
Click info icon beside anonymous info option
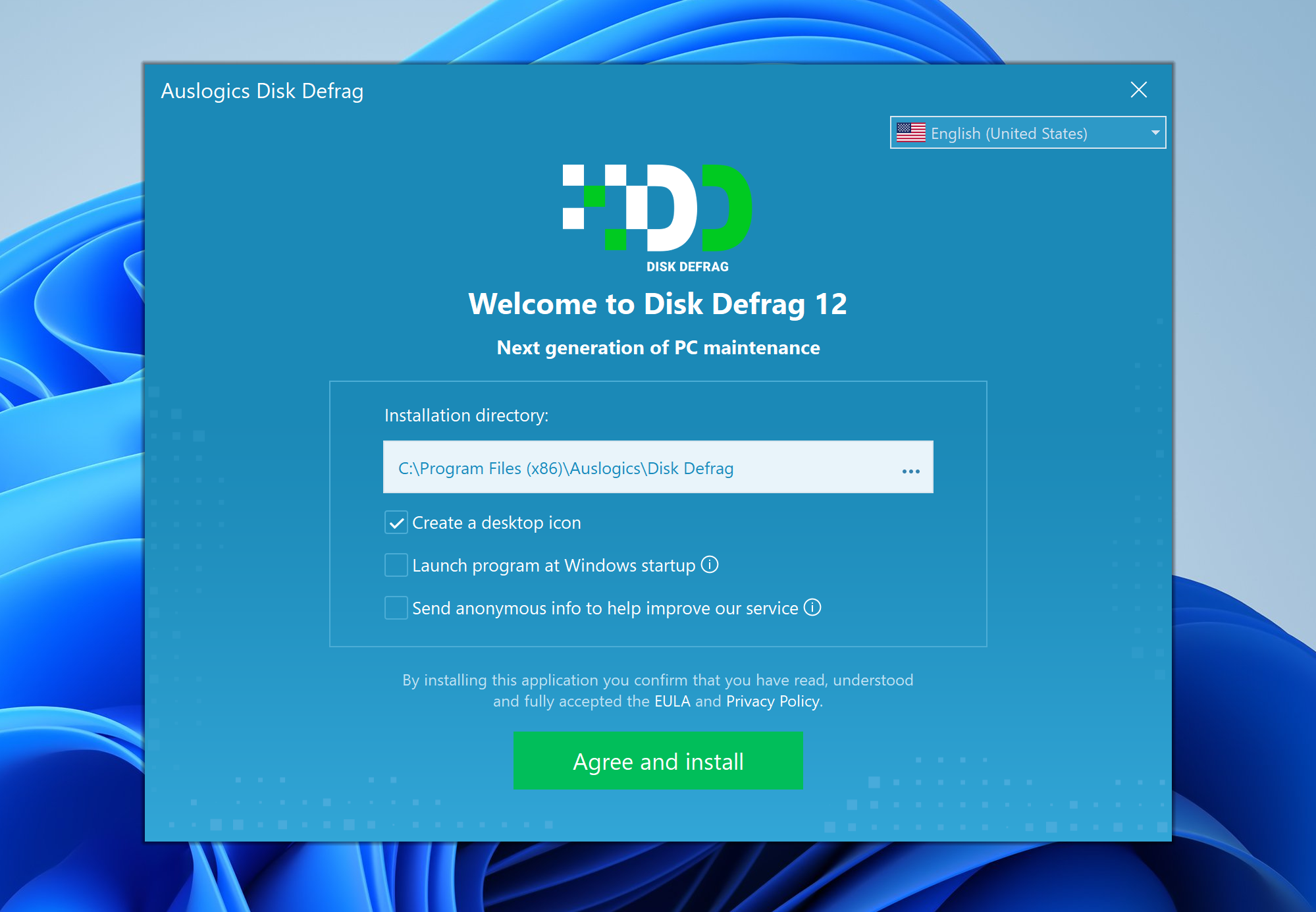pyautogui.click(x=813, y=607)
